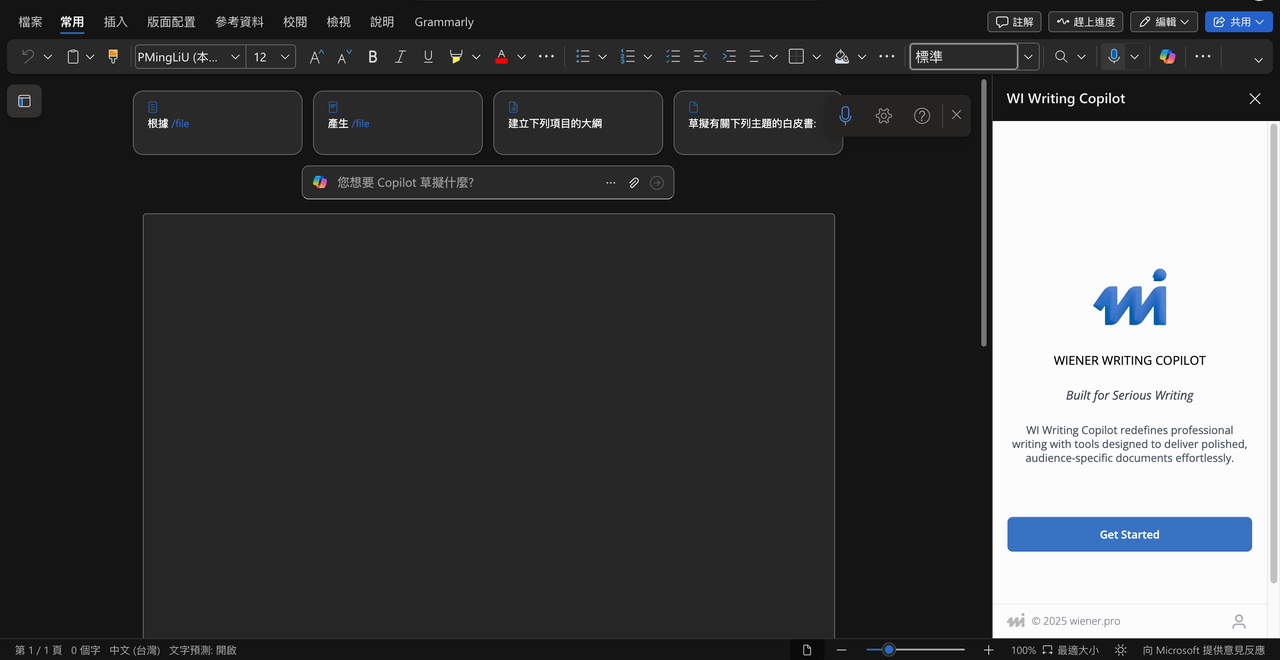Click the account icon in WI Writing Copilot footer
The image size is (1280, 660).
click(x=1239, y=621)
